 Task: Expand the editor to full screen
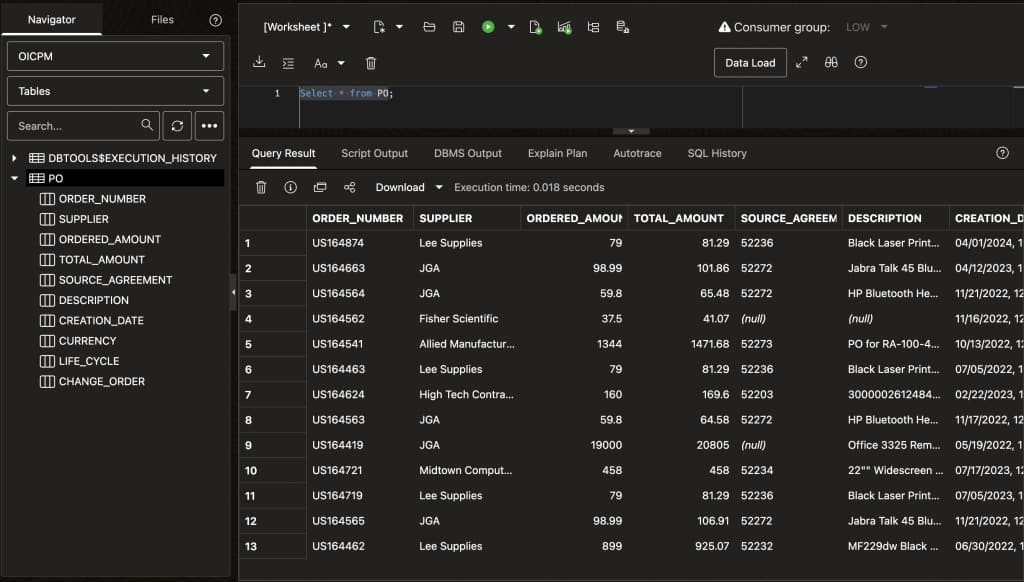point(801,63)
